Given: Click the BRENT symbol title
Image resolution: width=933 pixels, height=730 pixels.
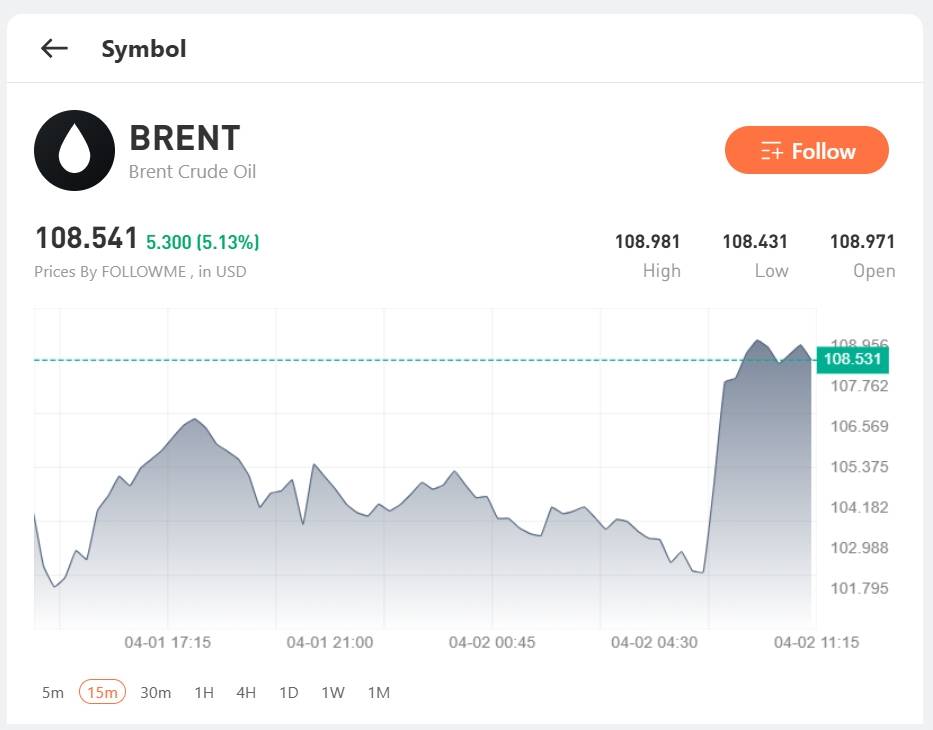Looking at the screenshot, I should click(x=185, y=138).
